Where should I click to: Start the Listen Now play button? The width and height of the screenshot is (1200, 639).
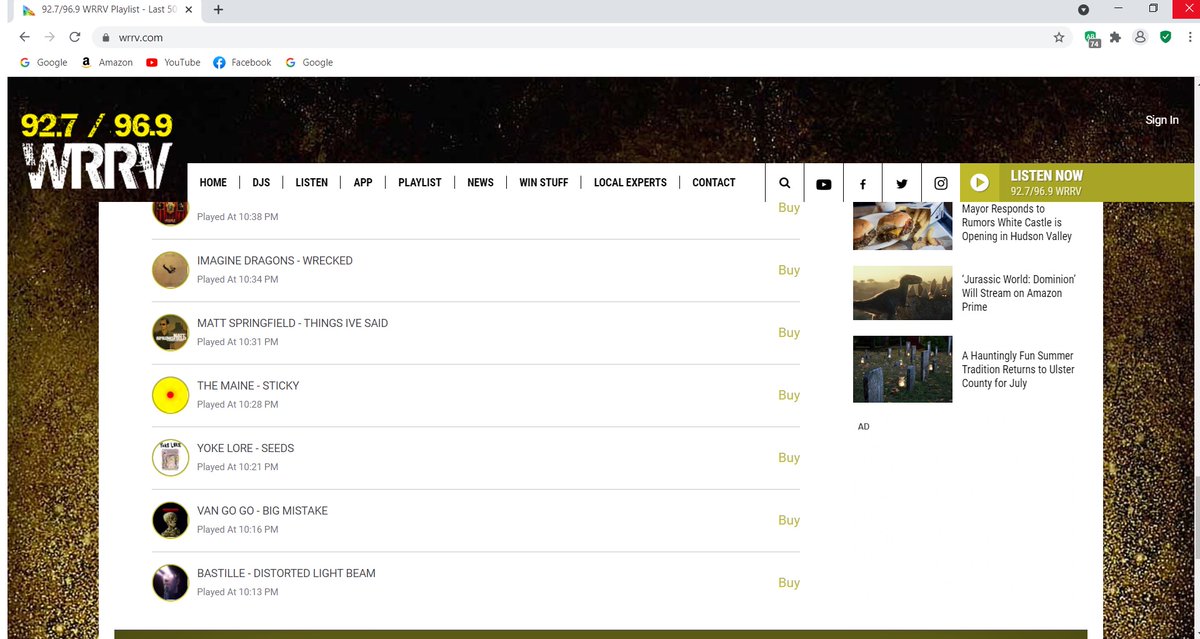(979, 183)
